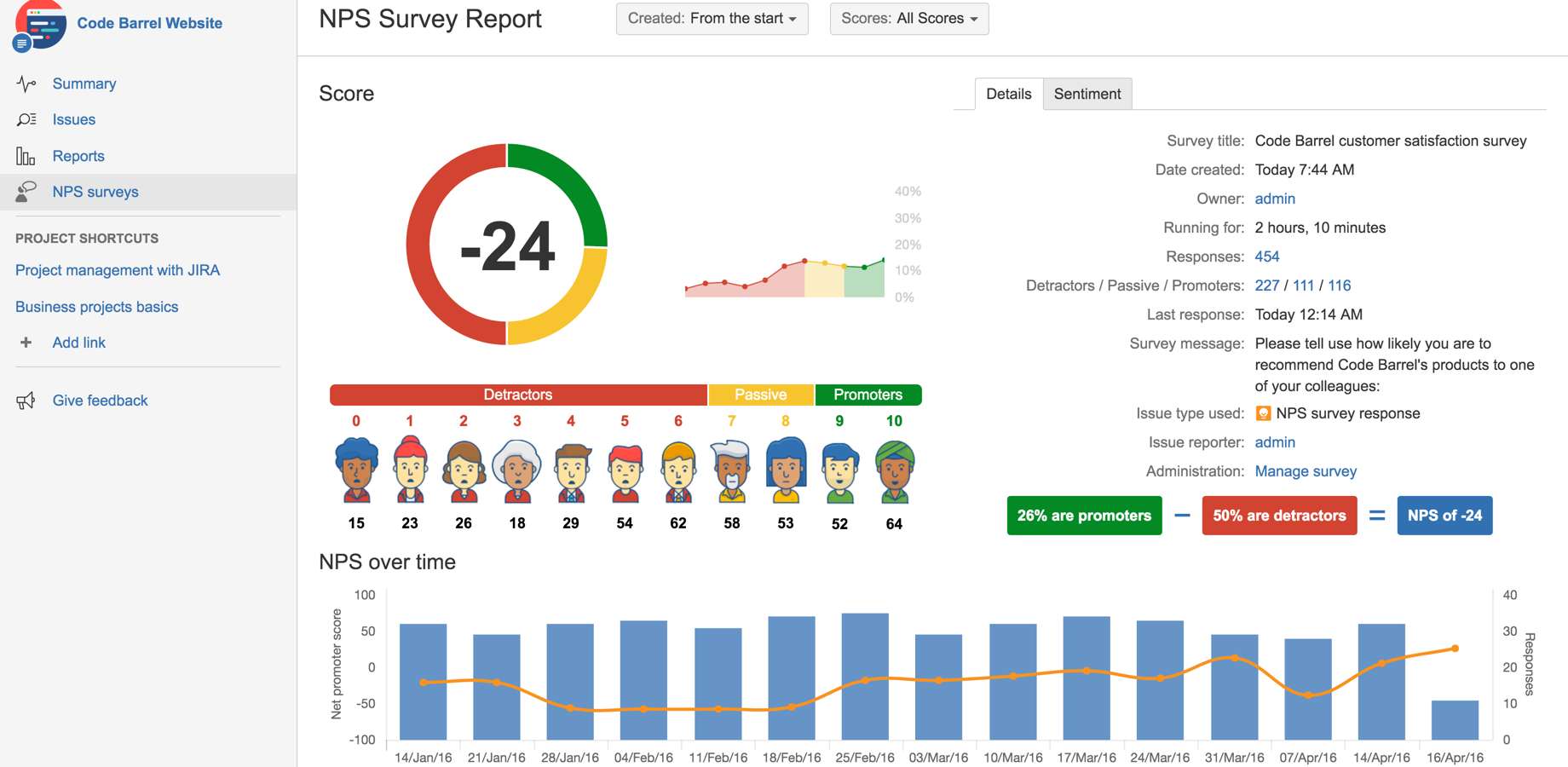Open the Created: From the start dropdown
Viewport: 1568px width, 767px height.
pos(712,19)
